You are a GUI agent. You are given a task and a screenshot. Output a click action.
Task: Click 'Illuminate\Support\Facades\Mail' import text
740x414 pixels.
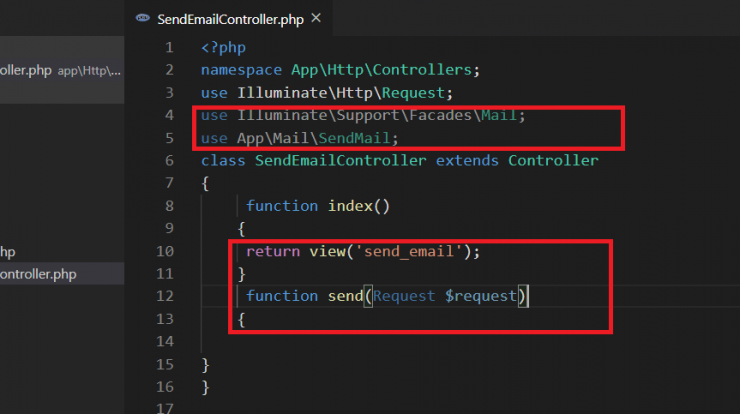pyautogui.click(x=377, y=115)
